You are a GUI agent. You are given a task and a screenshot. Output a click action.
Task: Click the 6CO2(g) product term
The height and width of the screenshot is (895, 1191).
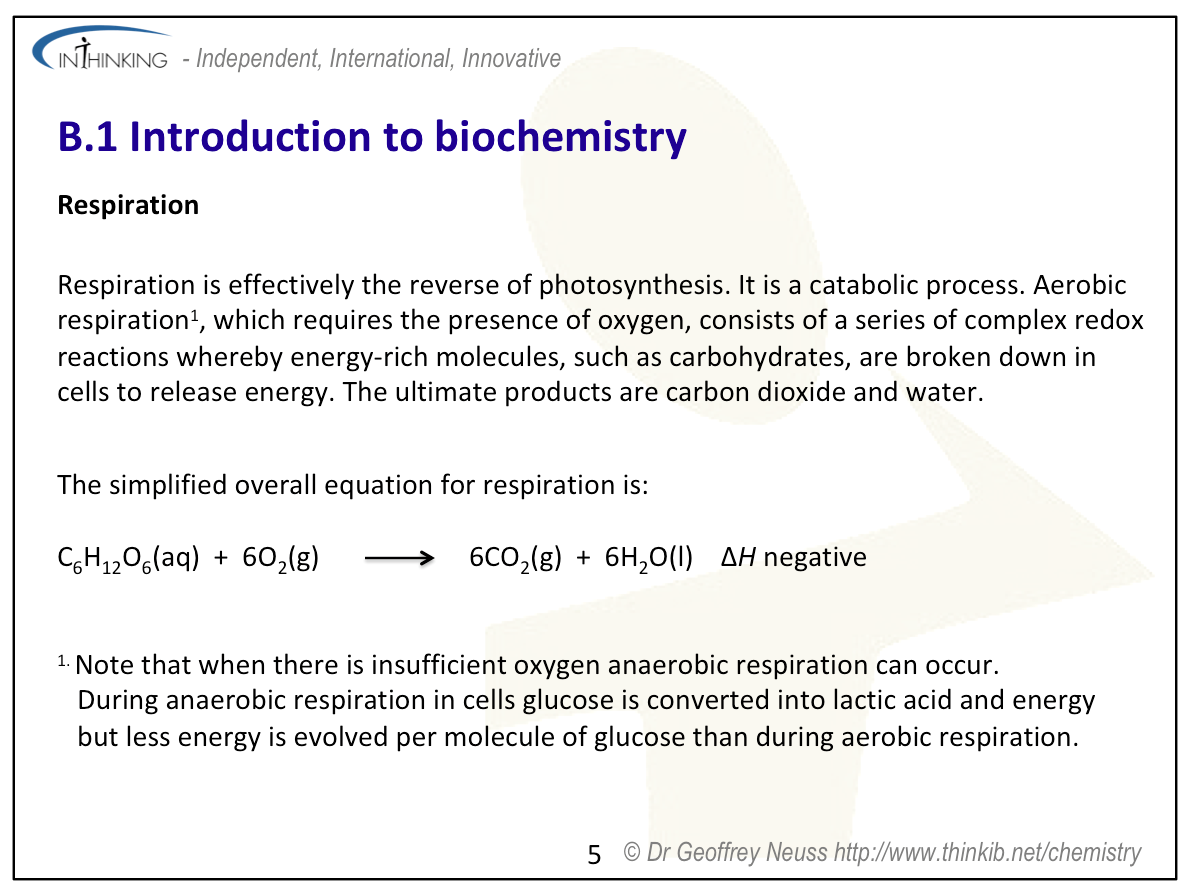pos(515,558)
